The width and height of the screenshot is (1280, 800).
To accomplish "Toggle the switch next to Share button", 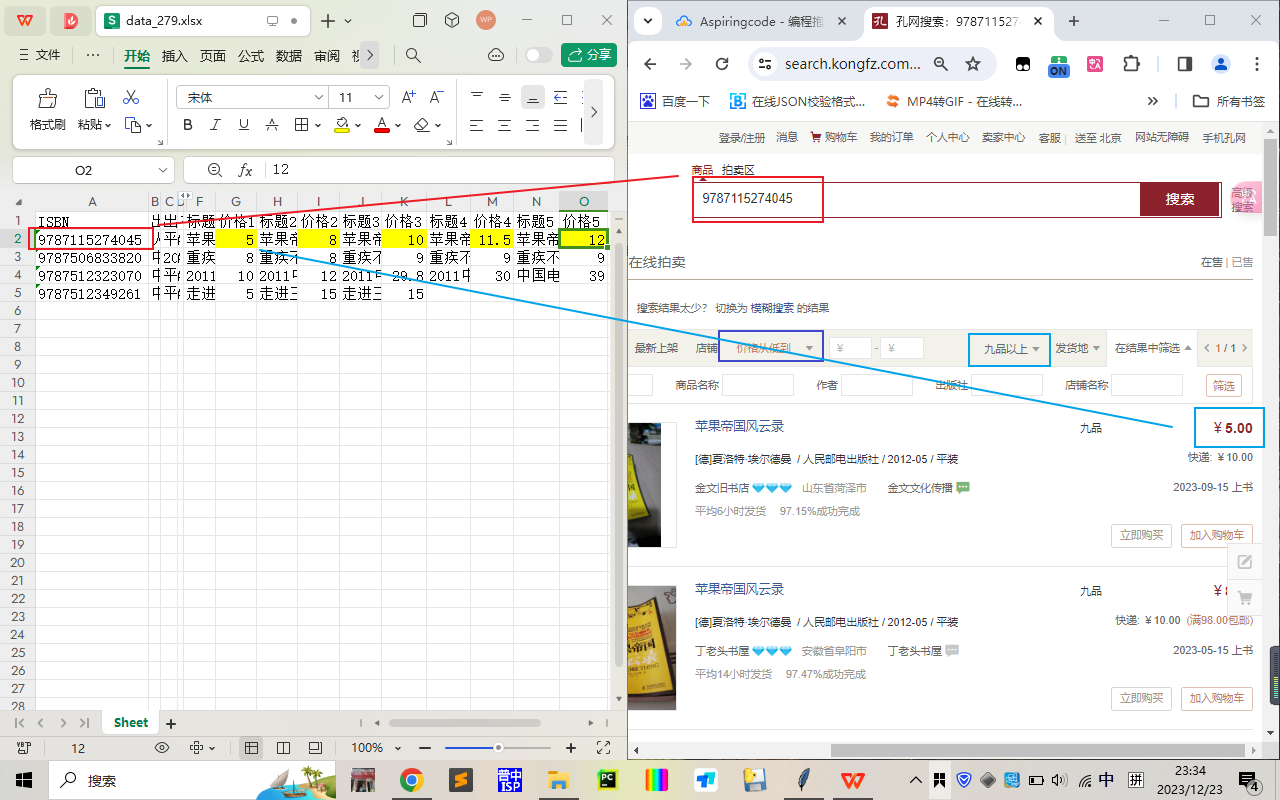I will (538, 55).
